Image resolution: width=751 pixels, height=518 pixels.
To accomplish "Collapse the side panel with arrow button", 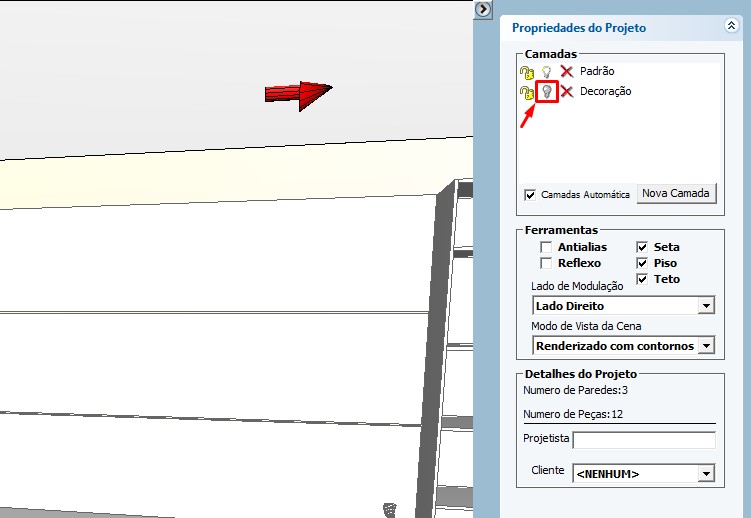I will pos(483,9).
